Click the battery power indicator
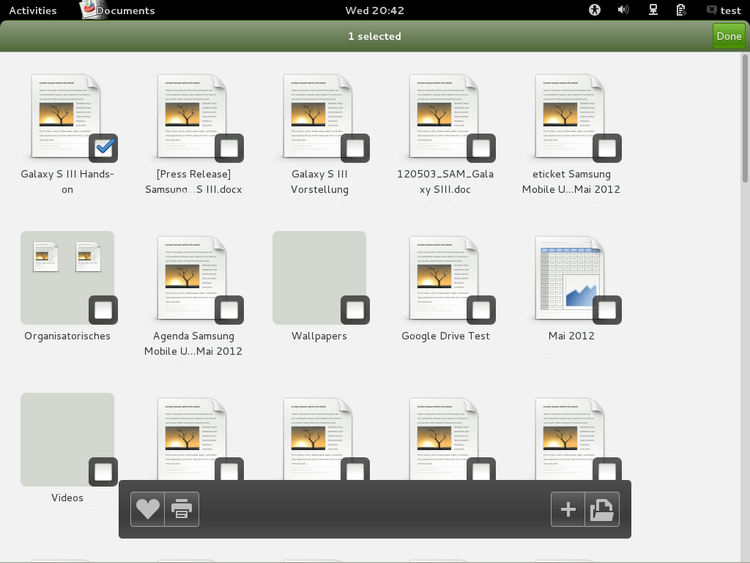Viewport: 750px width, 563px height. pyautogui.click(x=681, y=10)
